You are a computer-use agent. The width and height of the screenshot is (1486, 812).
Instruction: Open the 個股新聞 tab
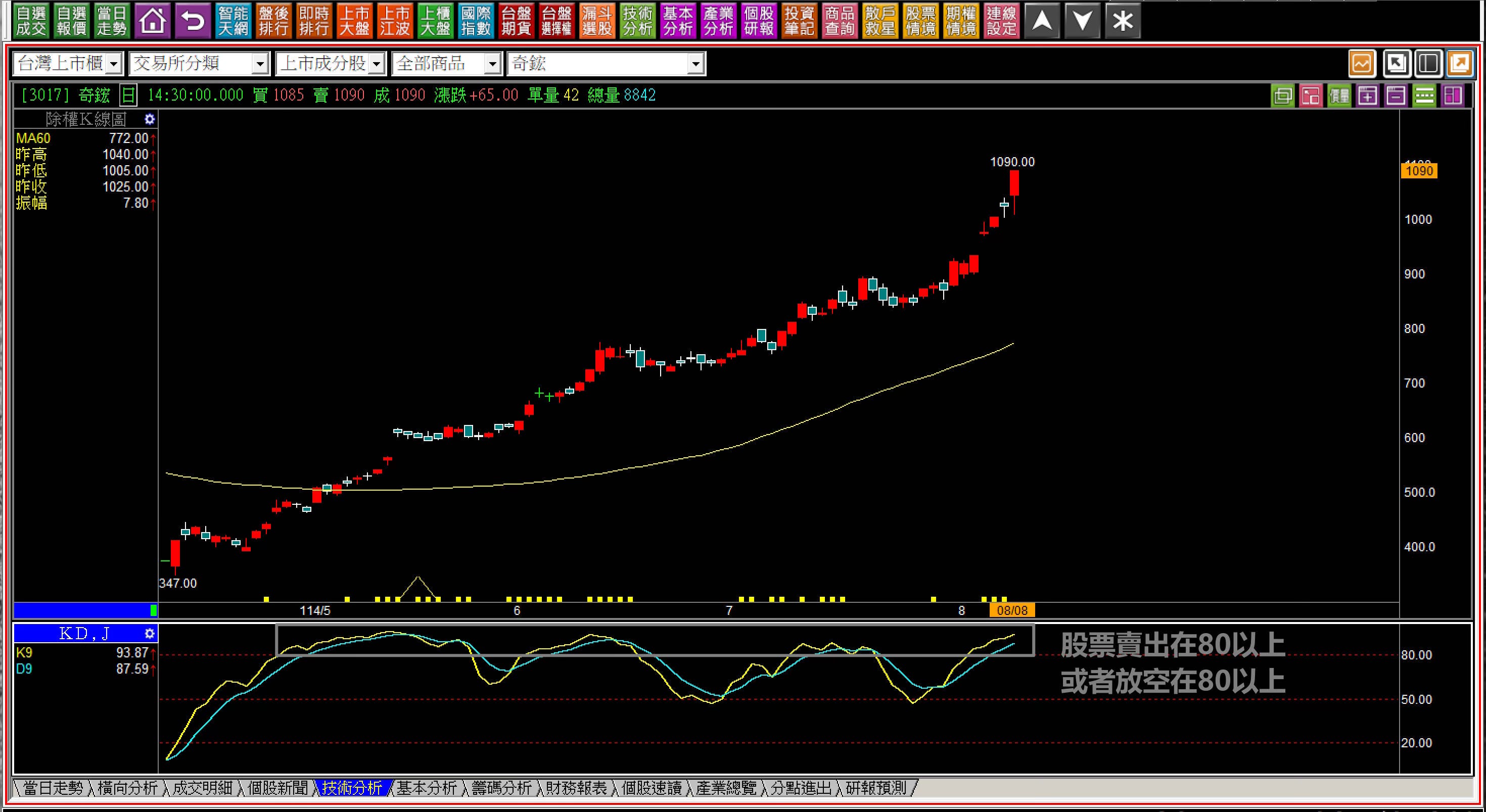277,788
